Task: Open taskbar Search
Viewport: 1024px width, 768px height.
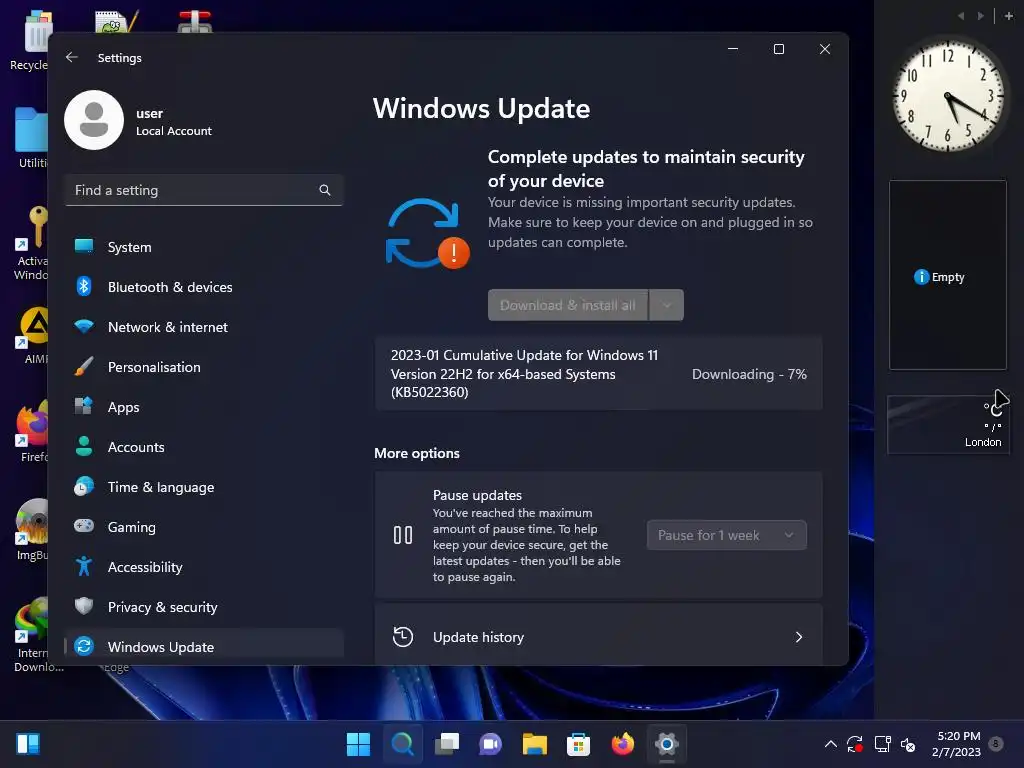Action: click(x=402, y=744)
